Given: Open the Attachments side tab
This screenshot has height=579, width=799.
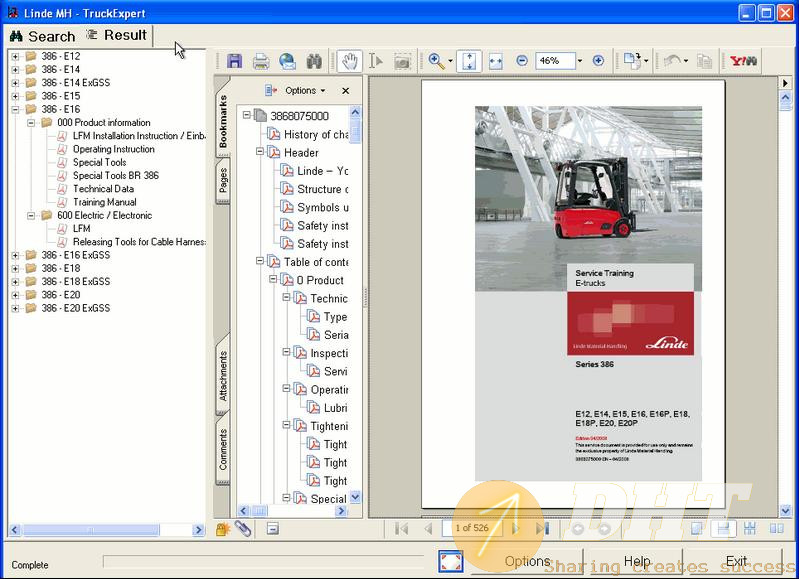Looking at the screenshot, I should click(223, 375).
